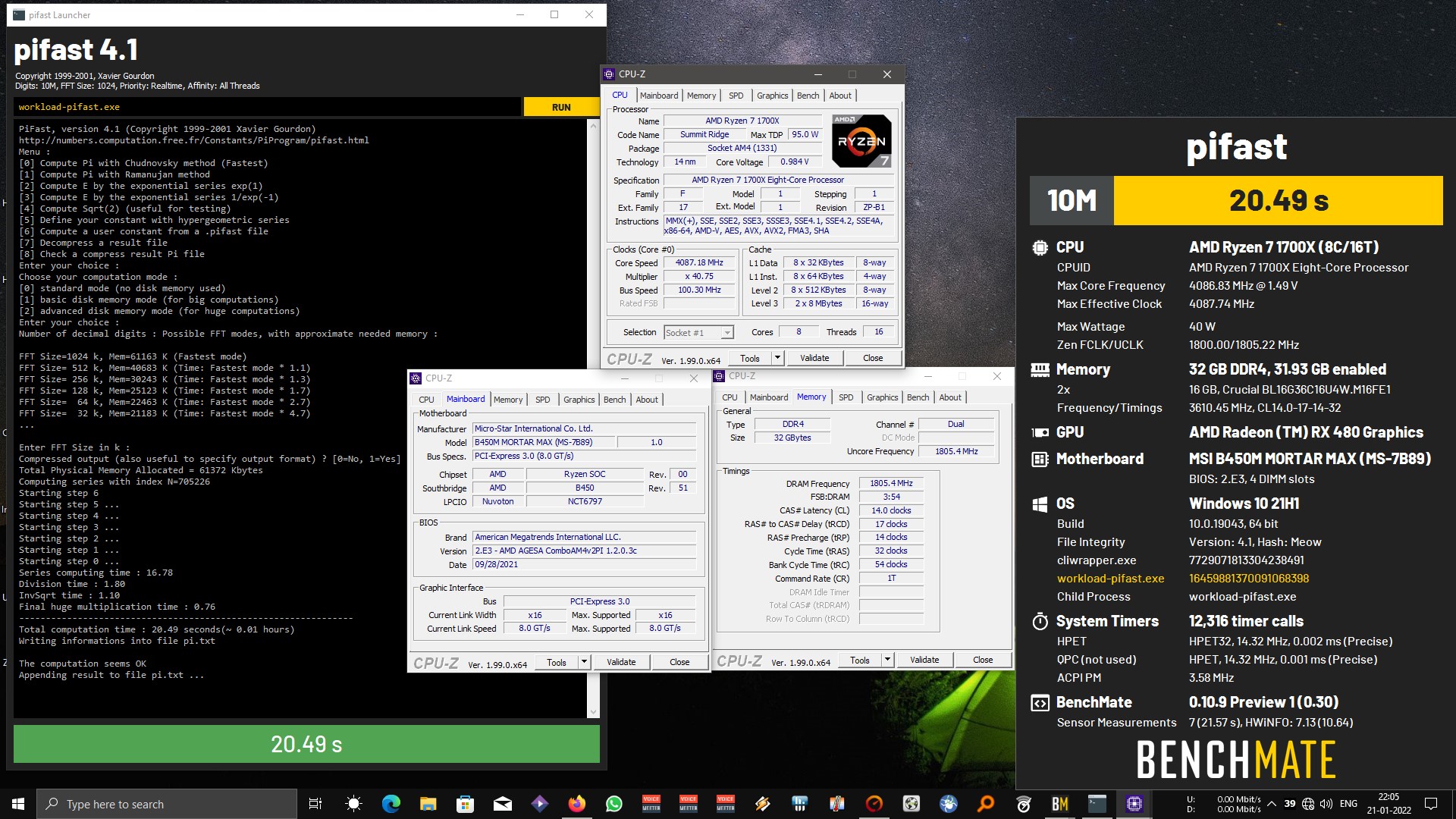Open File Explorer from the taskbar
This screenshot has width=1456, height=819.
click(428, 804)
